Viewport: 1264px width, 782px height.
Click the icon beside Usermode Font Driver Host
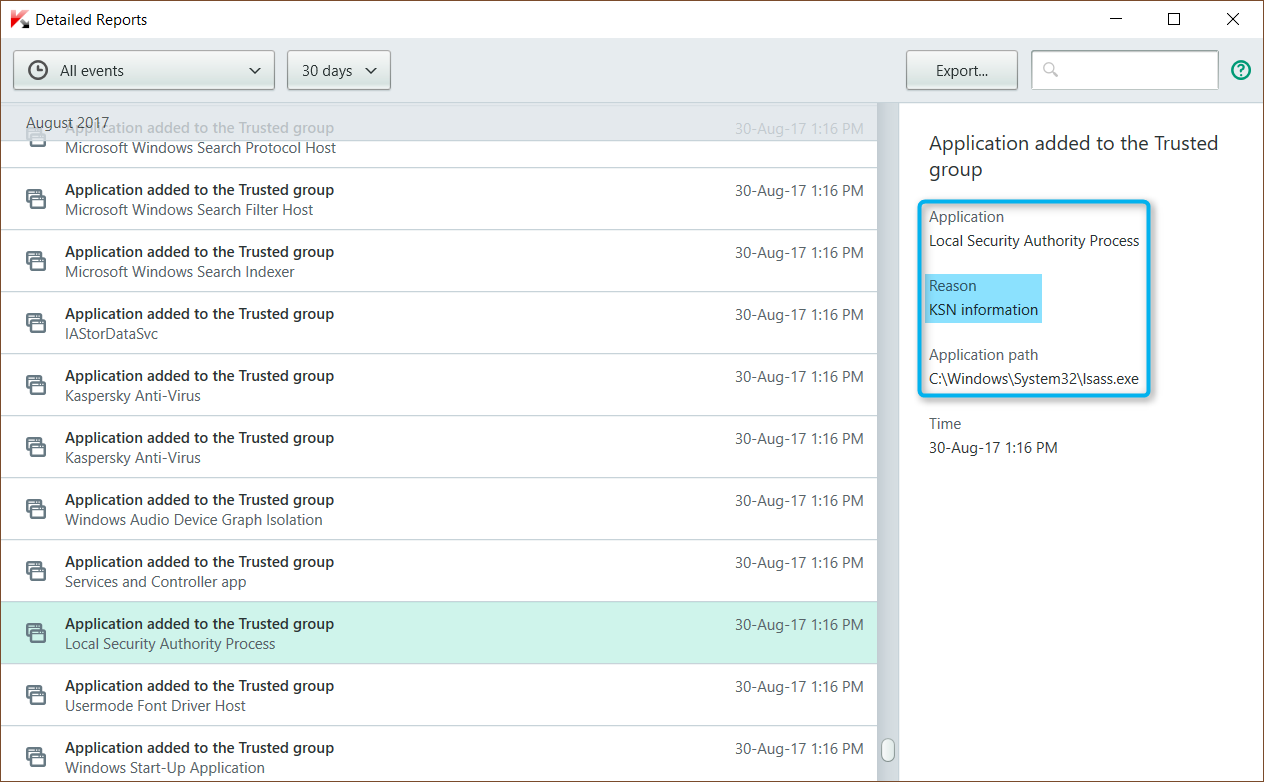click(x=36, y=696)
